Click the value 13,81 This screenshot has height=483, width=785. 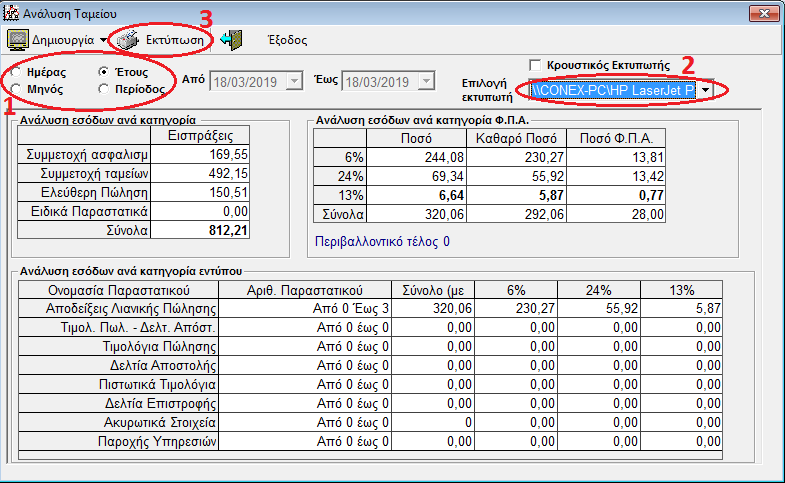pyautogui.click(x=648, y=157)
